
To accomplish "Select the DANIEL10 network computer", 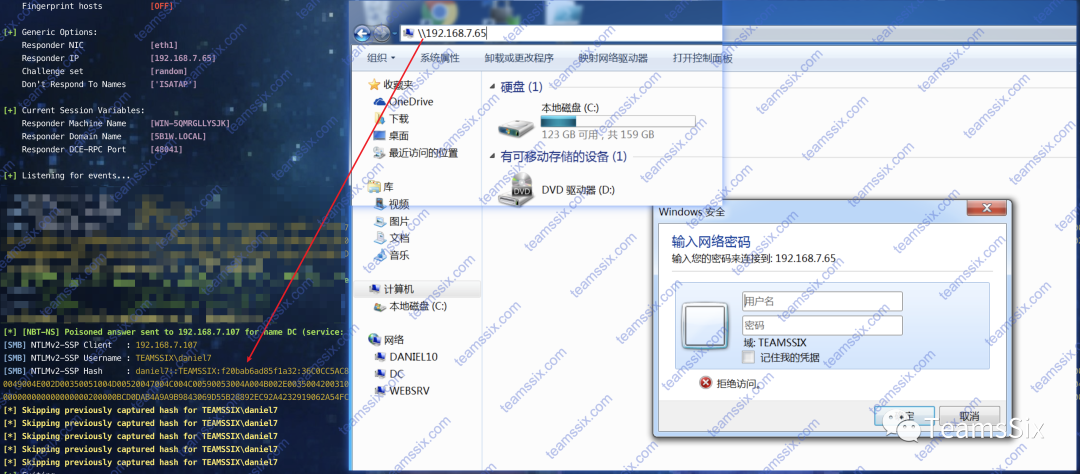I will (x=405, y=357).
